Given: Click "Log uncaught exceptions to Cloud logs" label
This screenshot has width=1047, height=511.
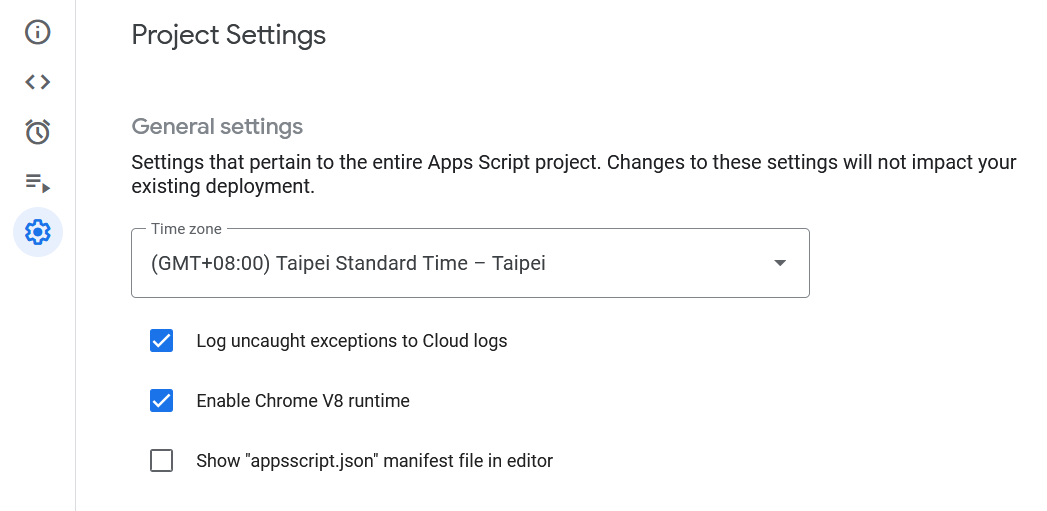Looking at the screenshot, I should (x=352, y=341).
